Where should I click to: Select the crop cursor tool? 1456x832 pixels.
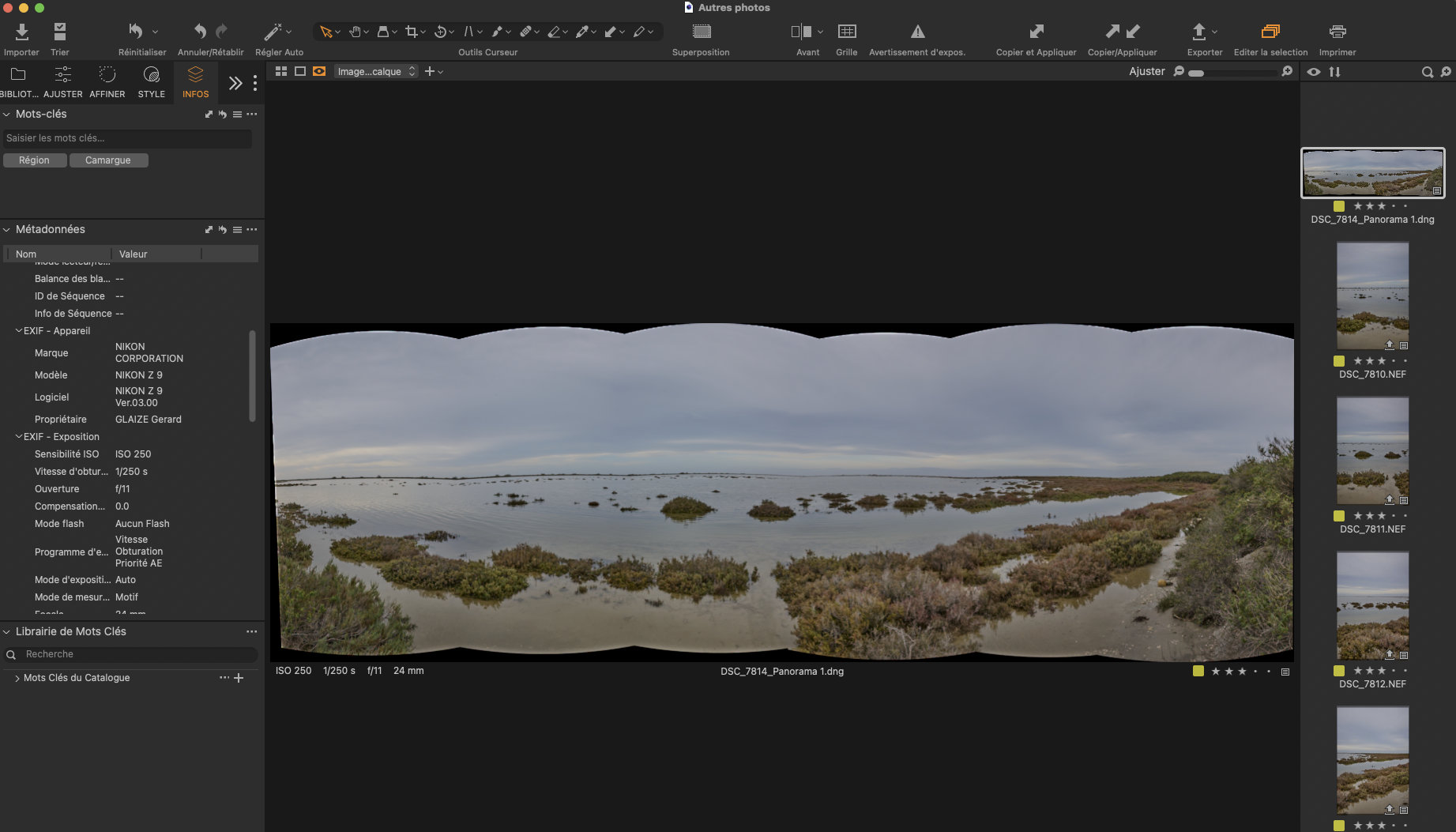tap(412, 32)
